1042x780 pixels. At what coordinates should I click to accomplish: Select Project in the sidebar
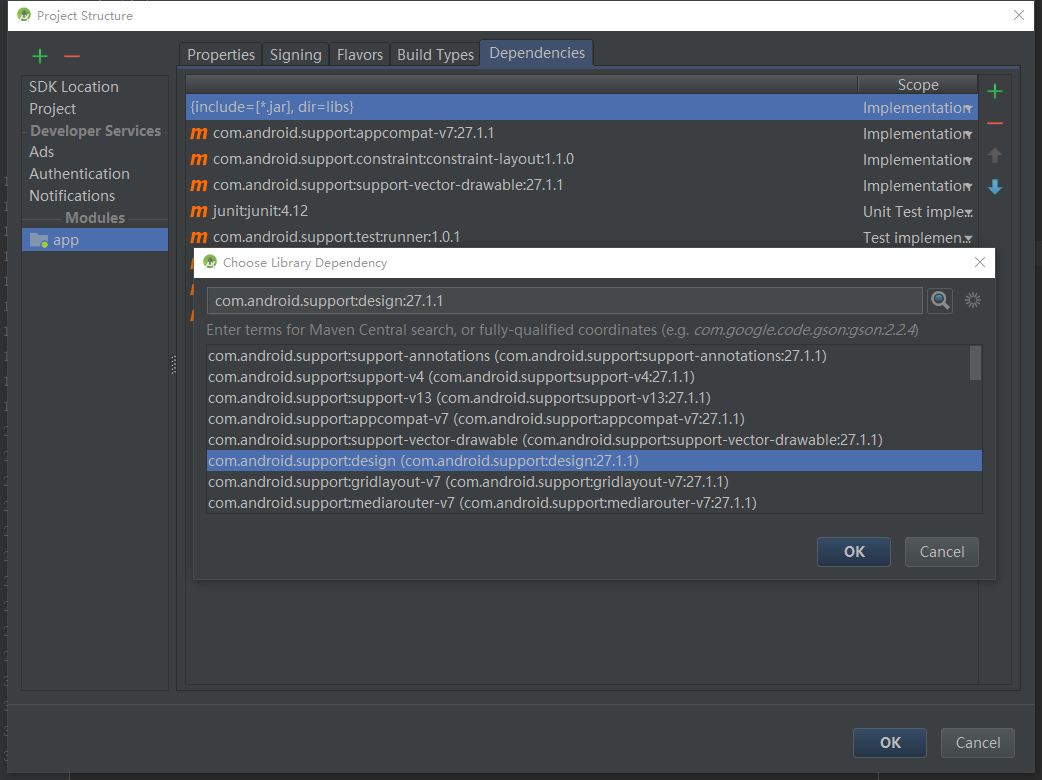(52, 109)
